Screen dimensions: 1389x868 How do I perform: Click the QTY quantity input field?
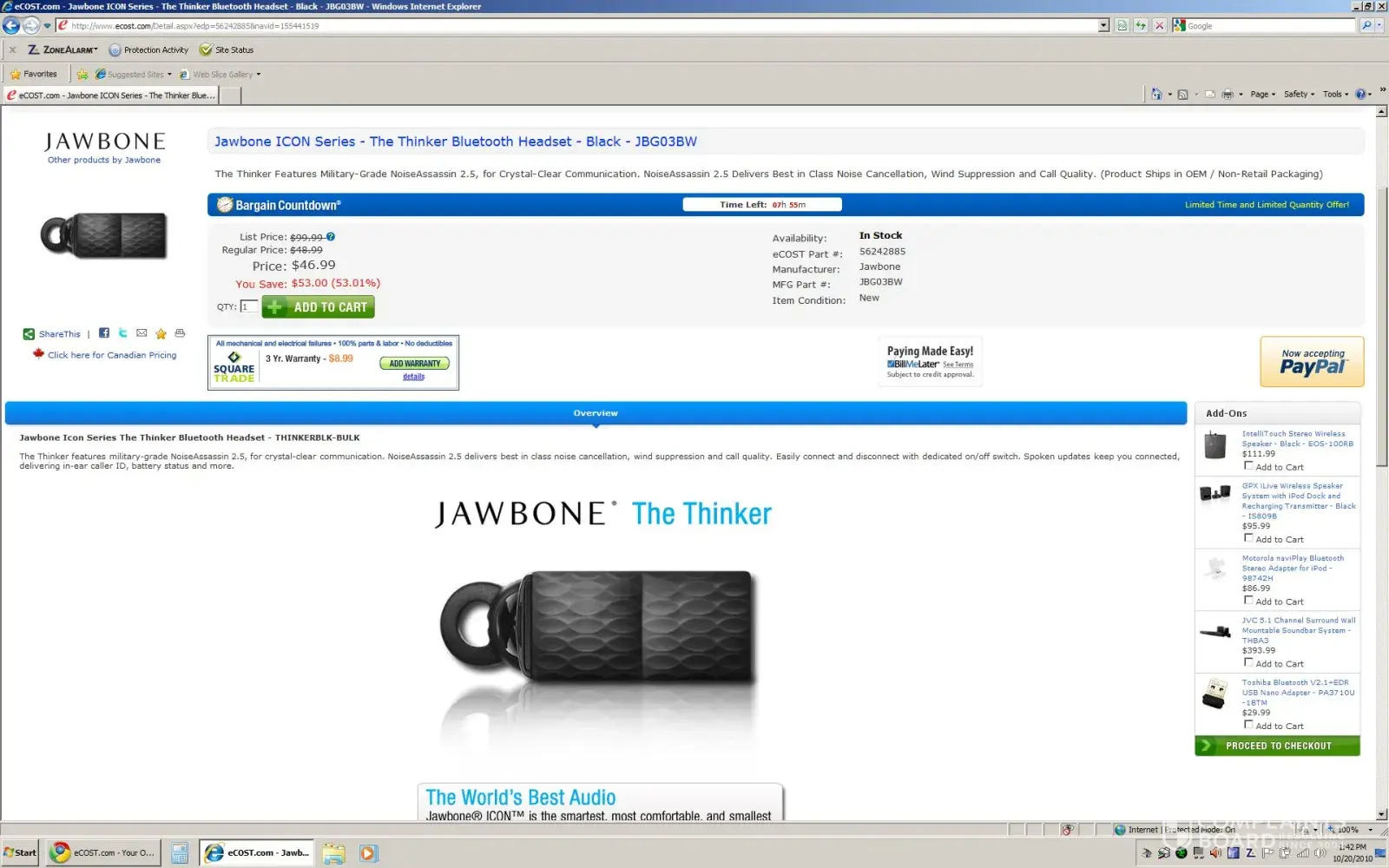click(x=249, y=306)
